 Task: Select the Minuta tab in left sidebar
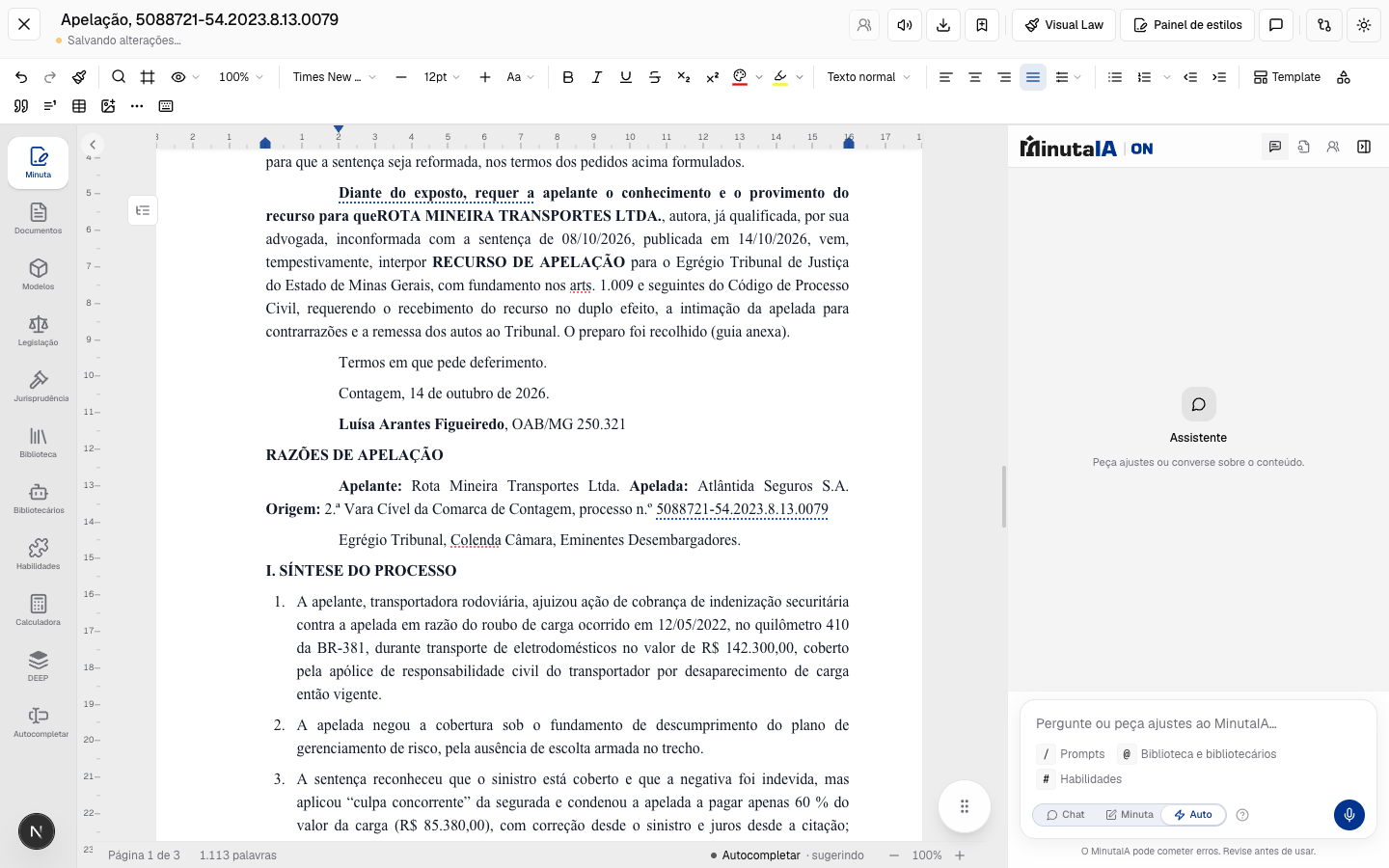pyautogui.click(x=39, y=162)
